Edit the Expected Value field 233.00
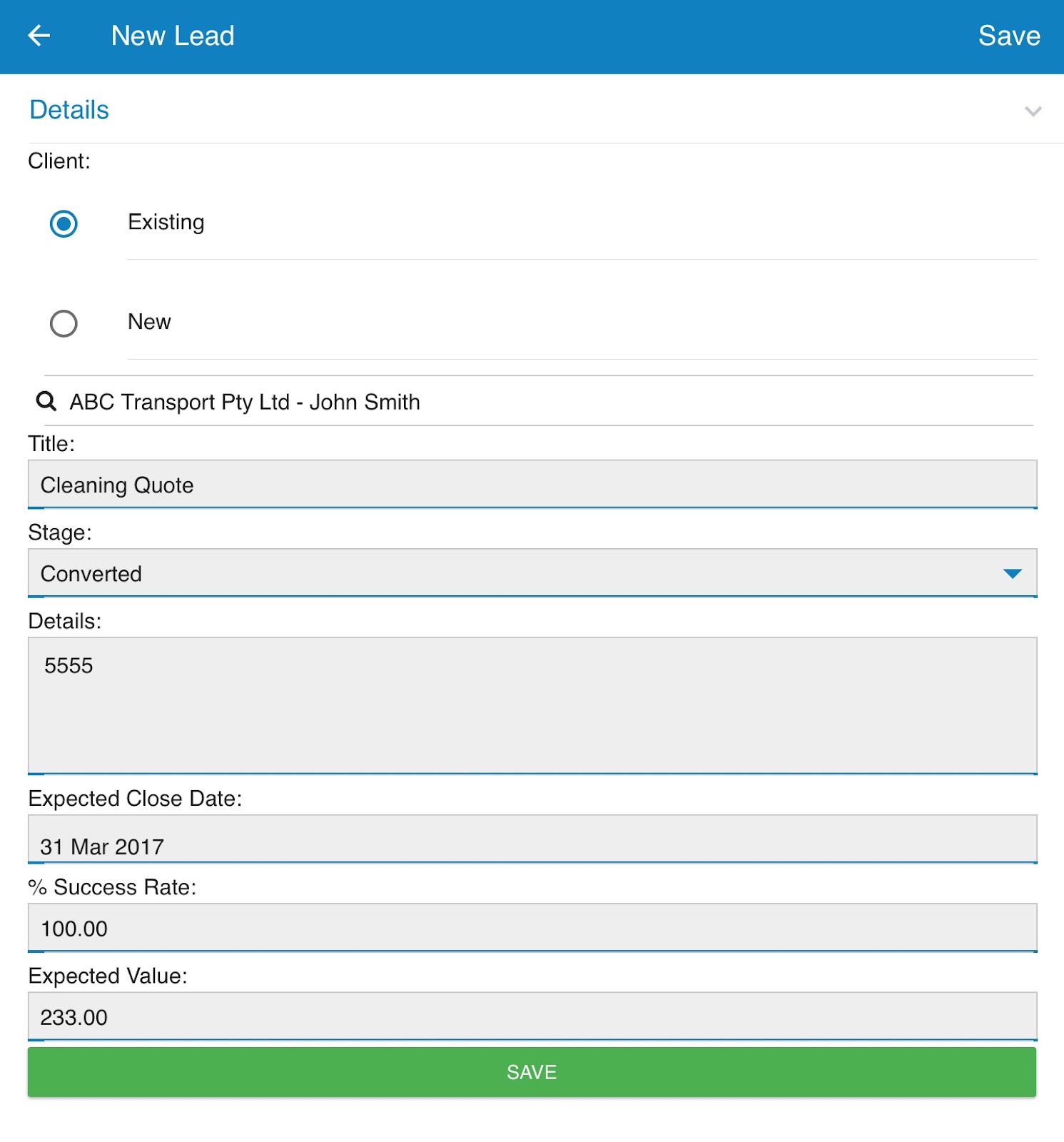 (x=532, y=1016)
